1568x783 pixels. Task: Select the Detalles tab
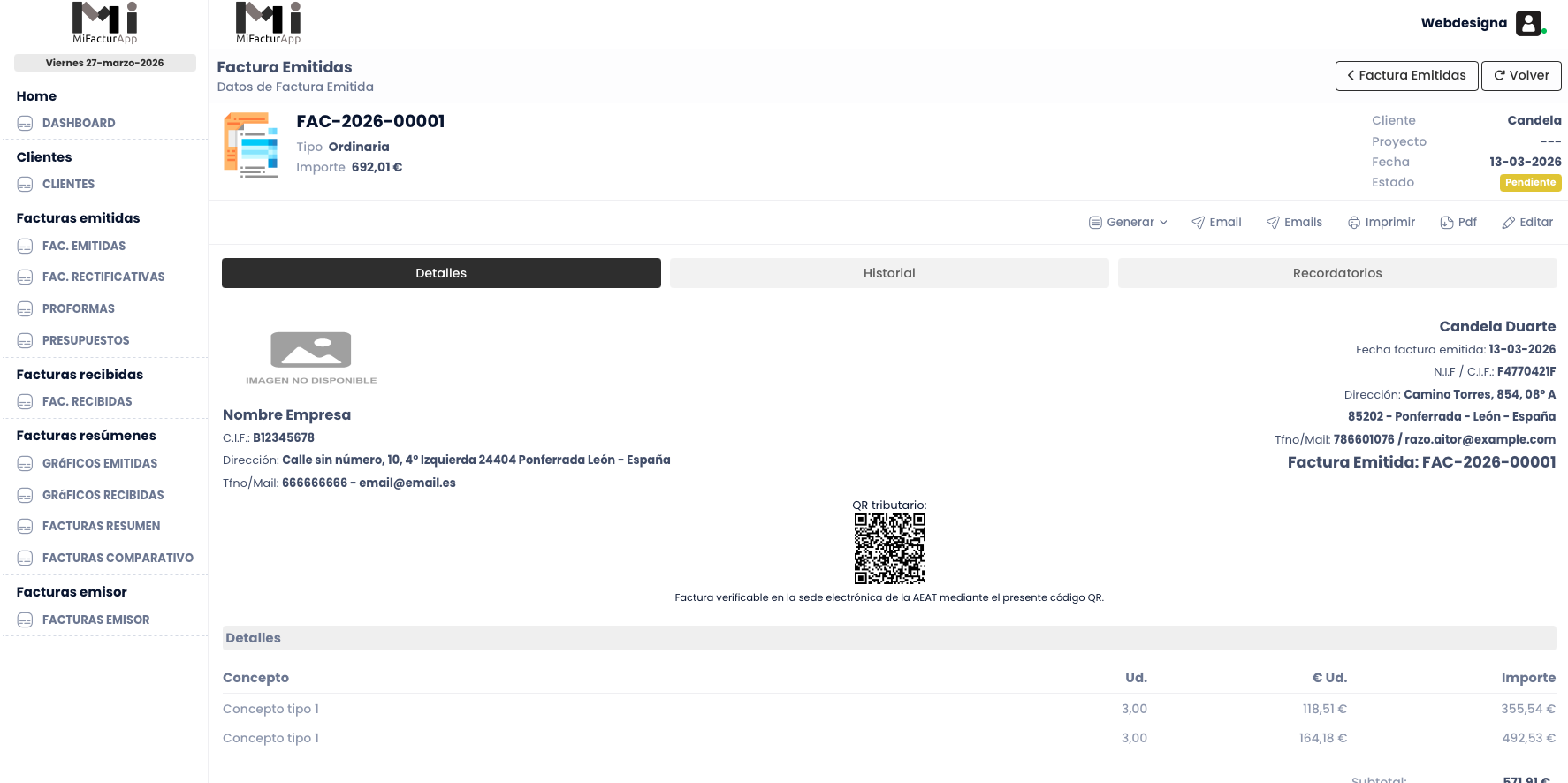(441, 273)
